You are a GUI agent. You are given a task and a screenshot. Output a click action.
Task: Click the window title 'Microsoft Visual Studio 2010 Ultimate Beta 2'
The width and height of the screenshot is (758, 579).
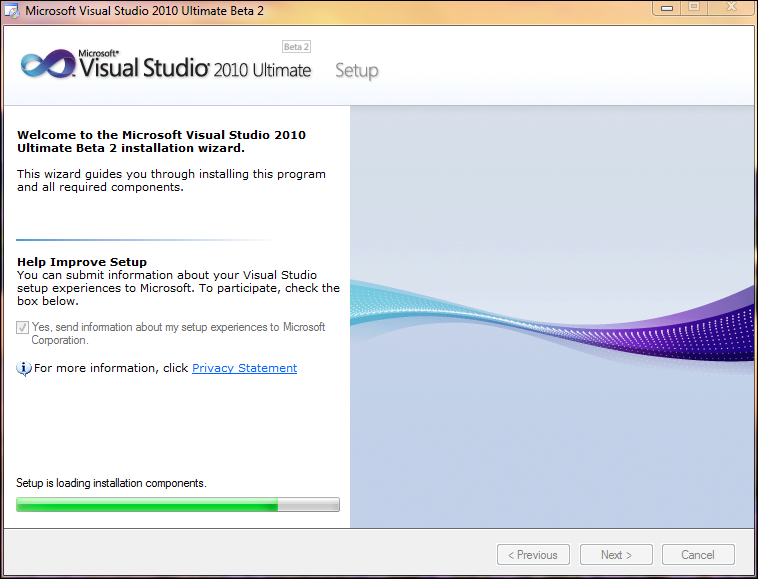(145, 11)
